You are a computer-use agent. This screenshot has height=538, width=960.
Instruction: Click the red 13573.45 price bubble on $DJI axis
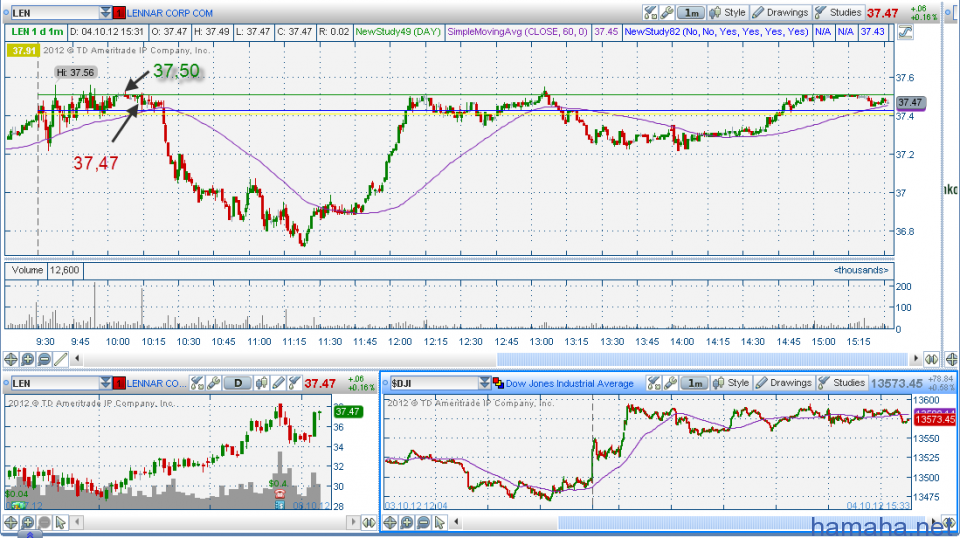pyautogui.click(x=934, y=419)
